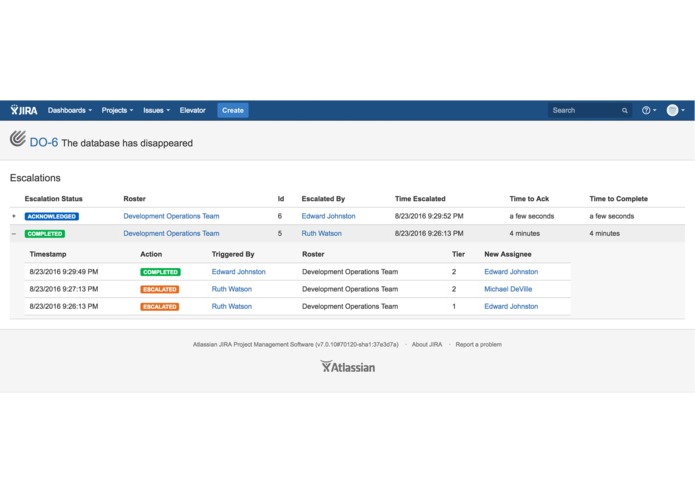Click the JIRA version text in footer
Viewport: 695px width, 494px height.
(x=296, y=344)
